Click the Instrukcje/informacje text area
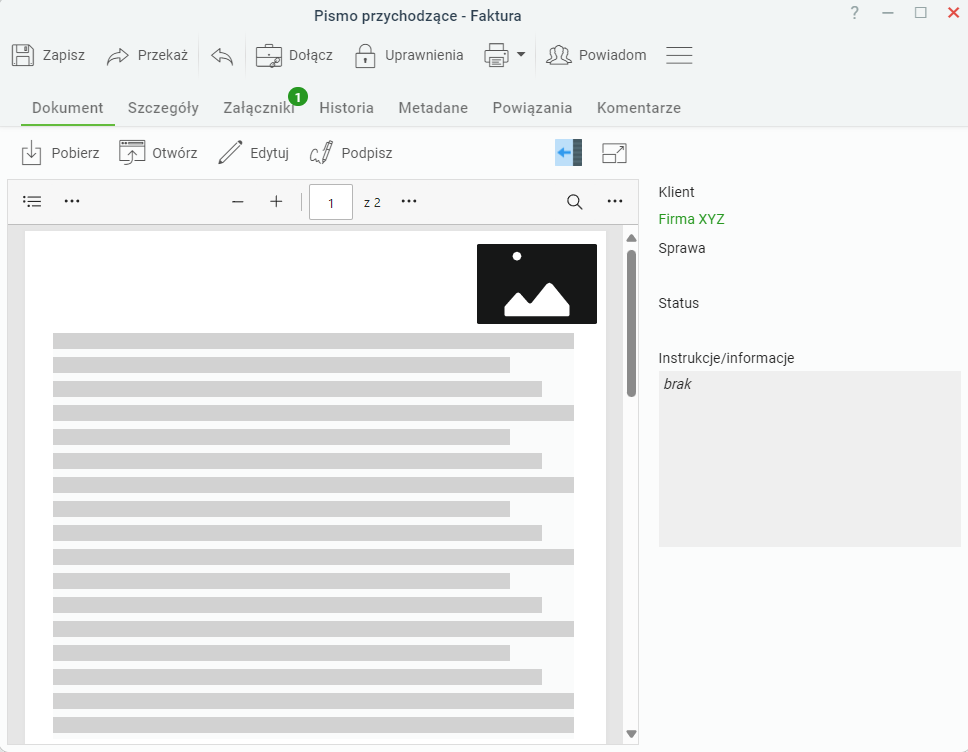This screenshot has height=752, width=968. click(809, 459)
